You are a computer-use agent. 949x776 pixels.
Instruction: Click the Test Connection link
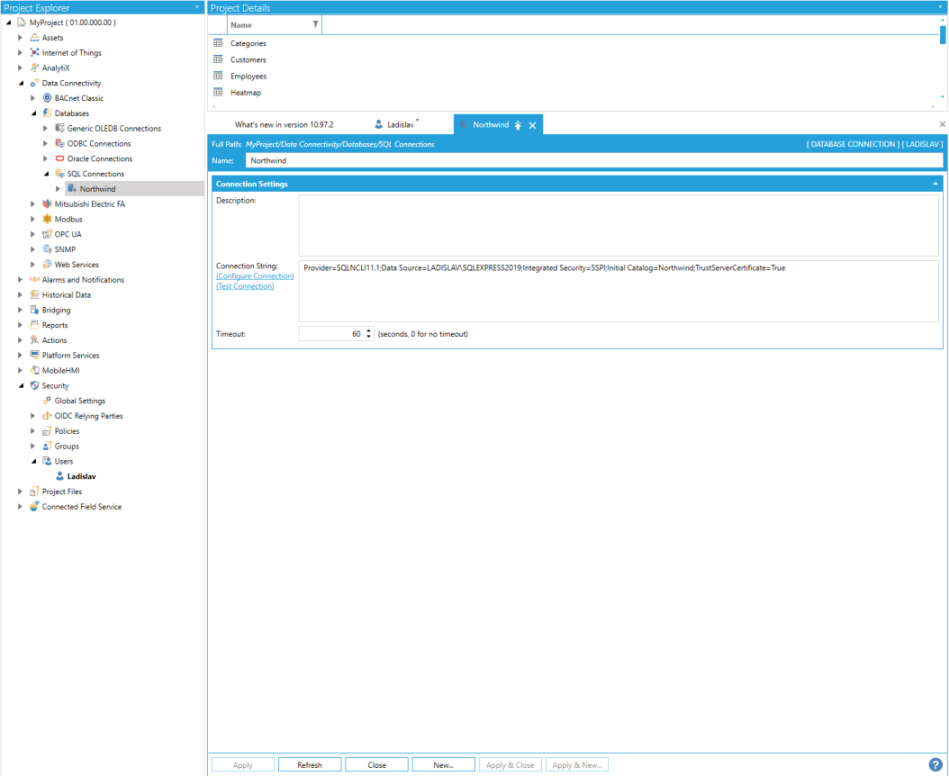245,286
